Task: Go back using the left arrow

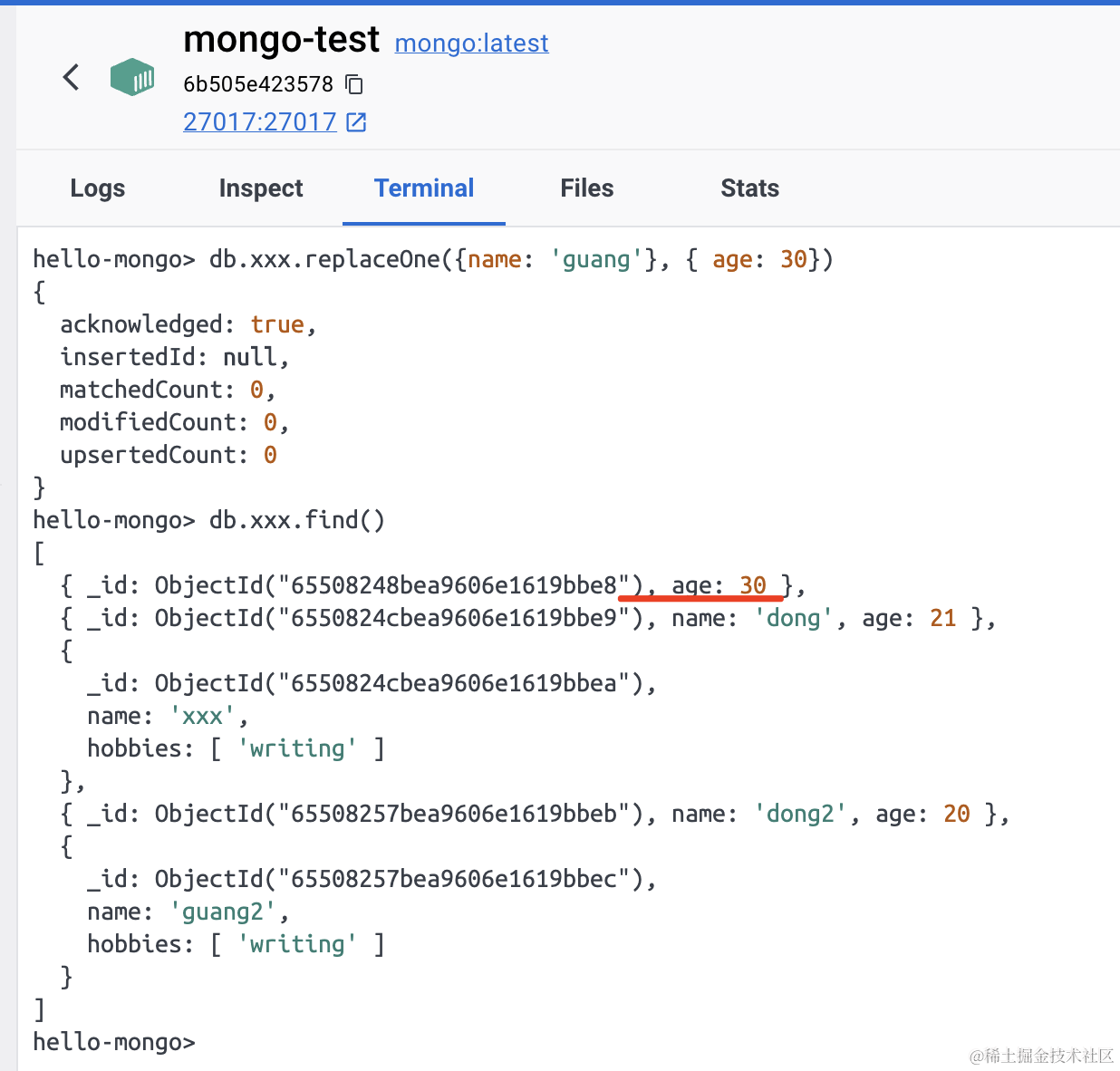Action: pos(71,78)
